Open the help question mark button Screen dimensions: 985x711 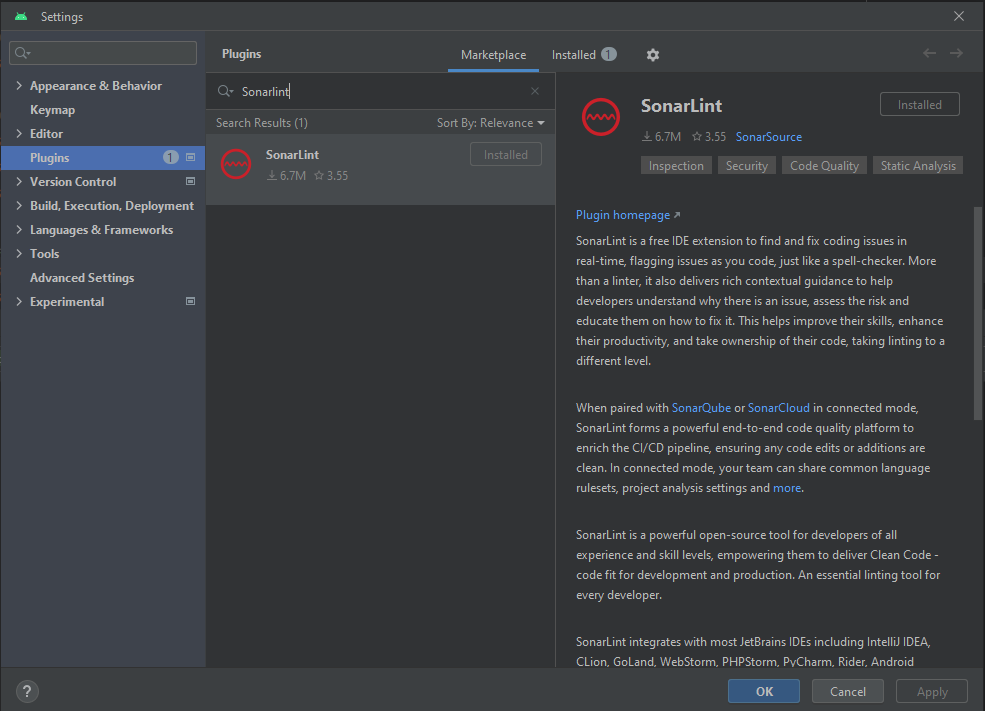coord(27,691)
